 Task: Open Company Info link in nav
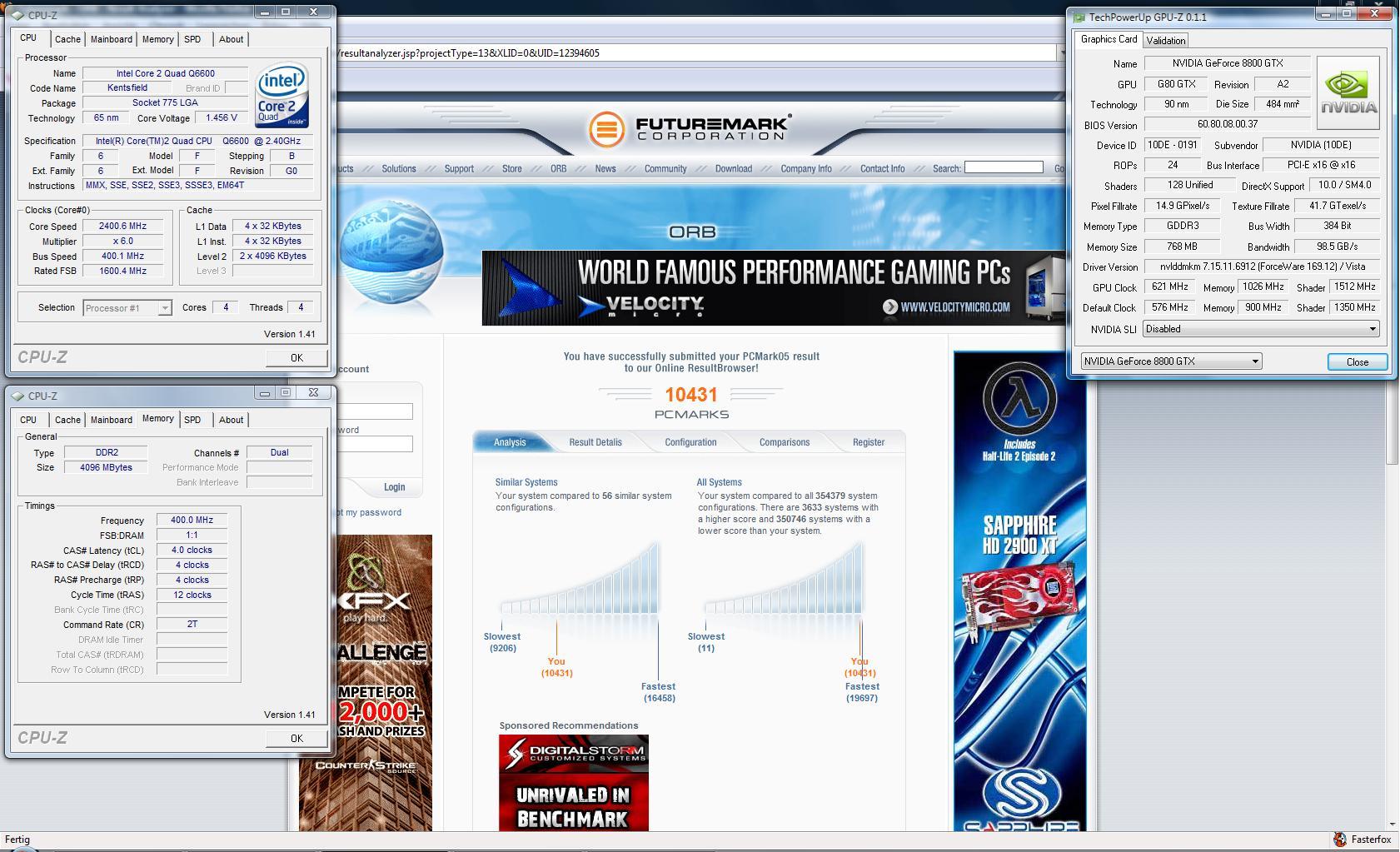(806, 168)
